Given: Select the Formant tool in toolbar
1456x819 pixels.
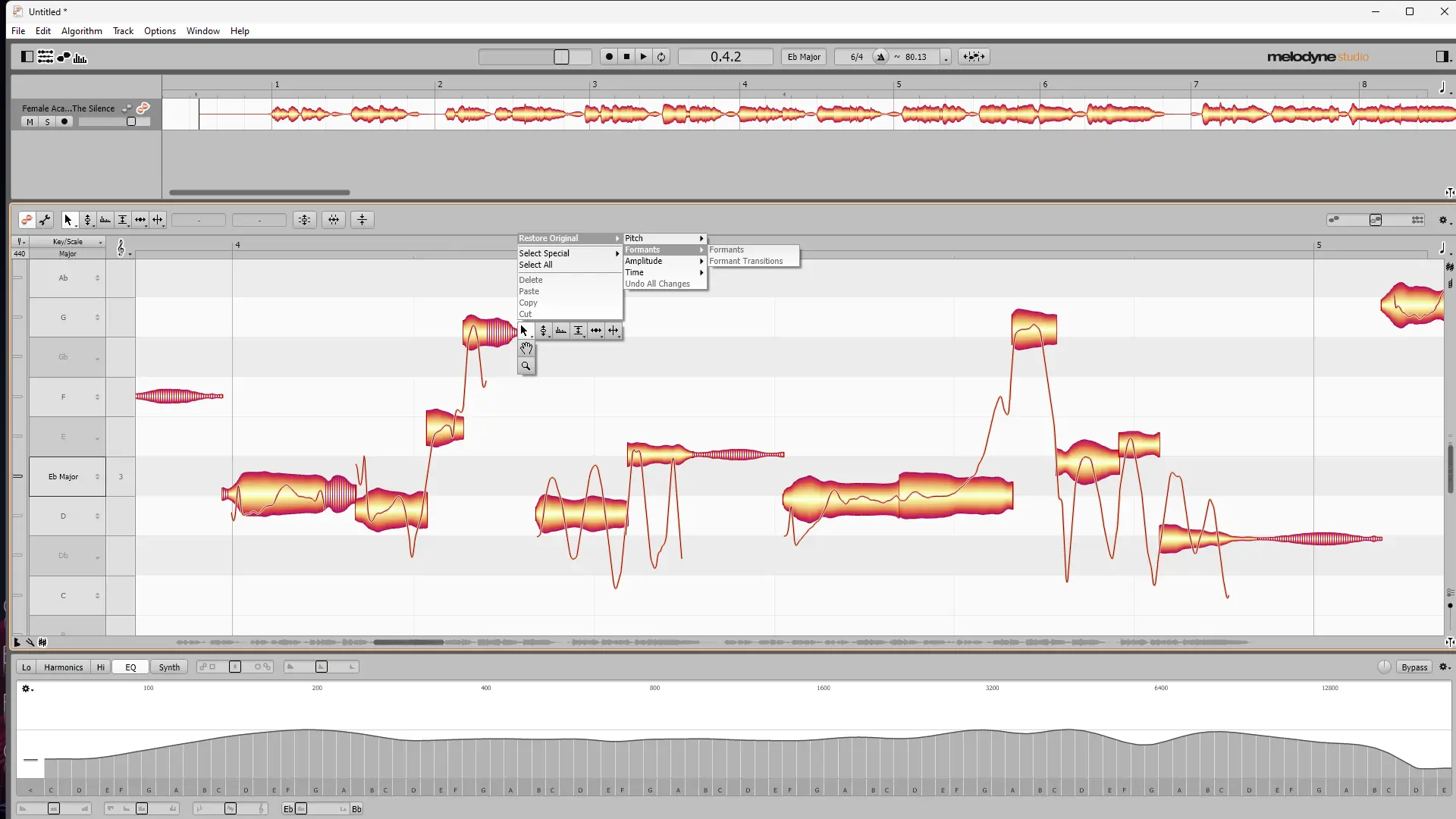Looking at the screenshot, I should pos(105,220).
